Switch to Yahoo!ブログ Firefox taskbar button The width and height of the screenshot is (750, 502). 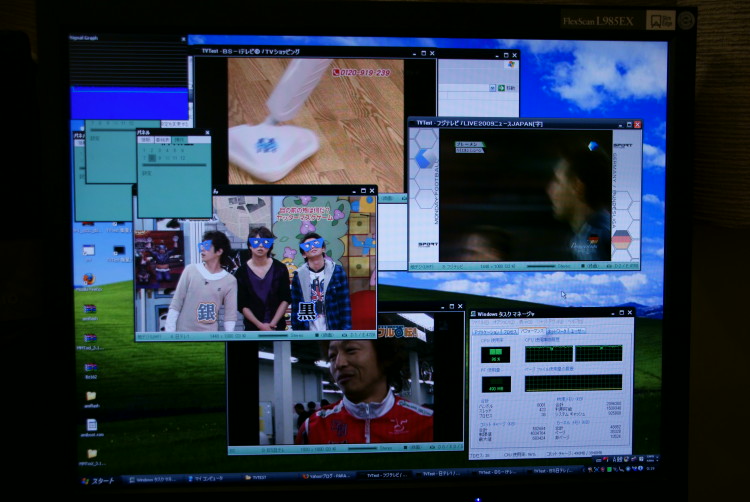[x=325, y=476]
